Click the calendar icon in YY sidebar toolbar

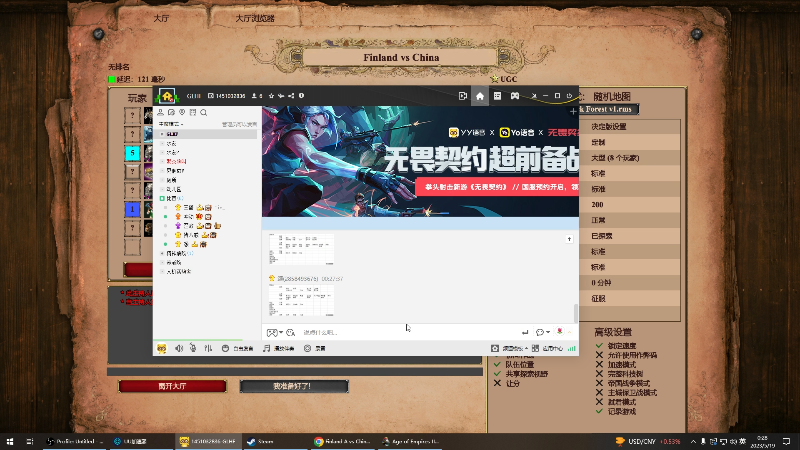tap(193, 112)
